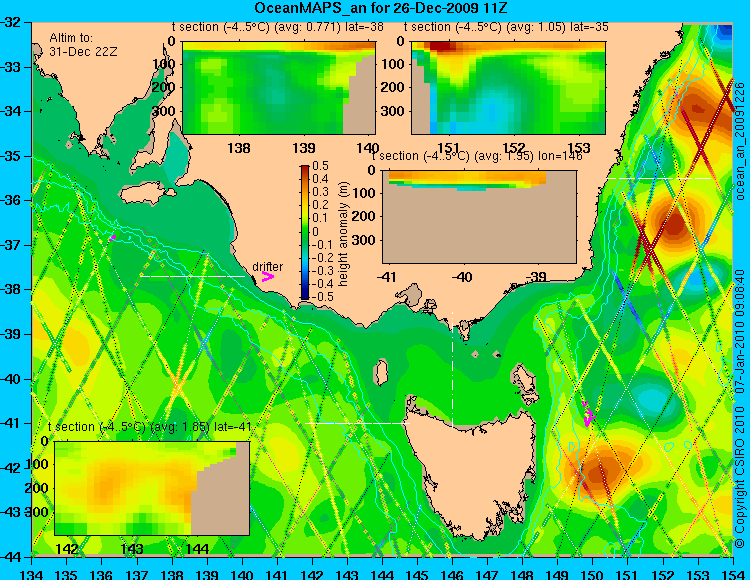The width and height of the screenshot is (750, 580).
Task: Click the "Altim to:" label
Action: tap(71, 38)
